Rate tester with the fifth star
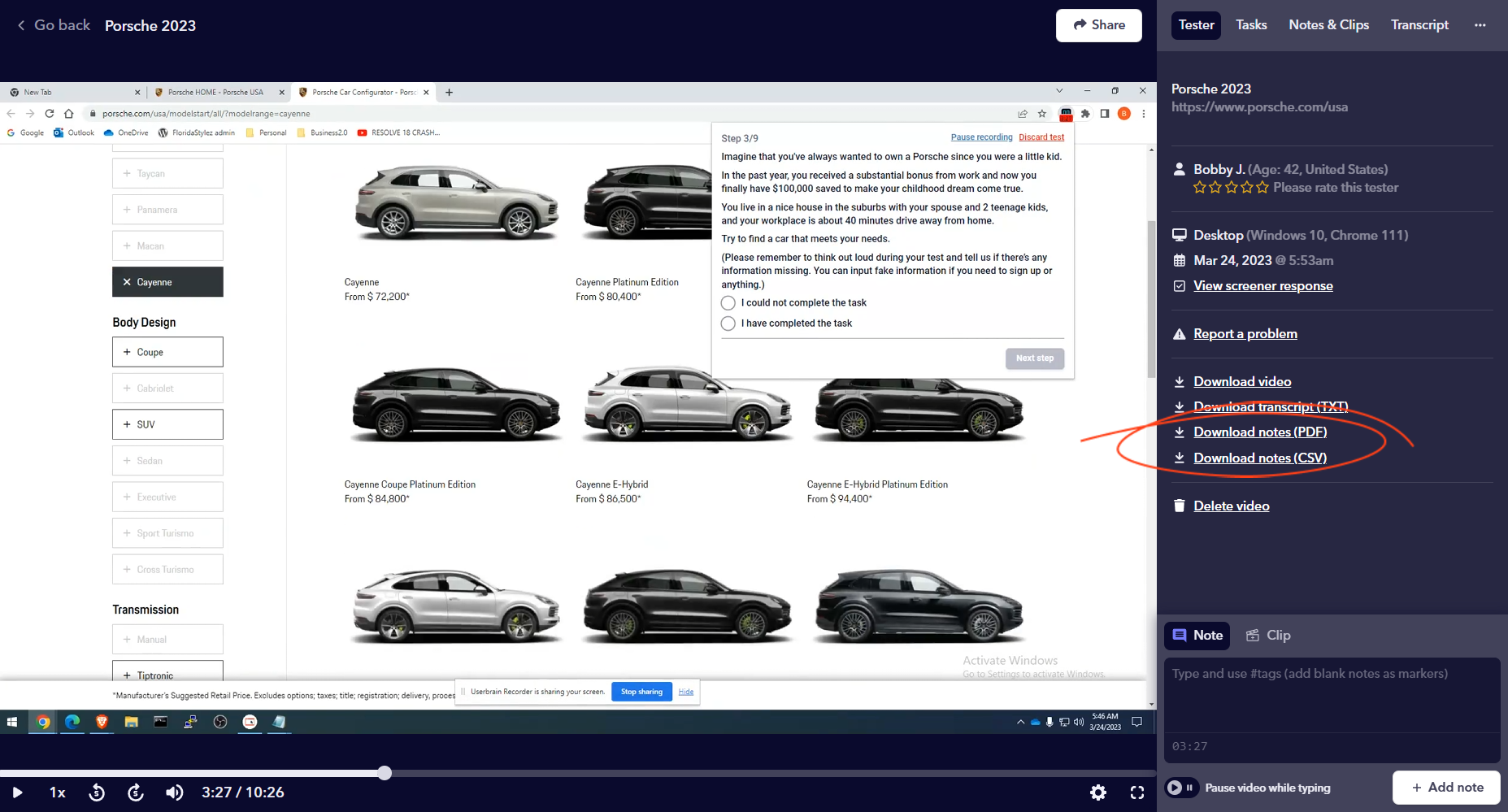The height and width of the screenshot is (812, 1508). [x=1262, y=188]
